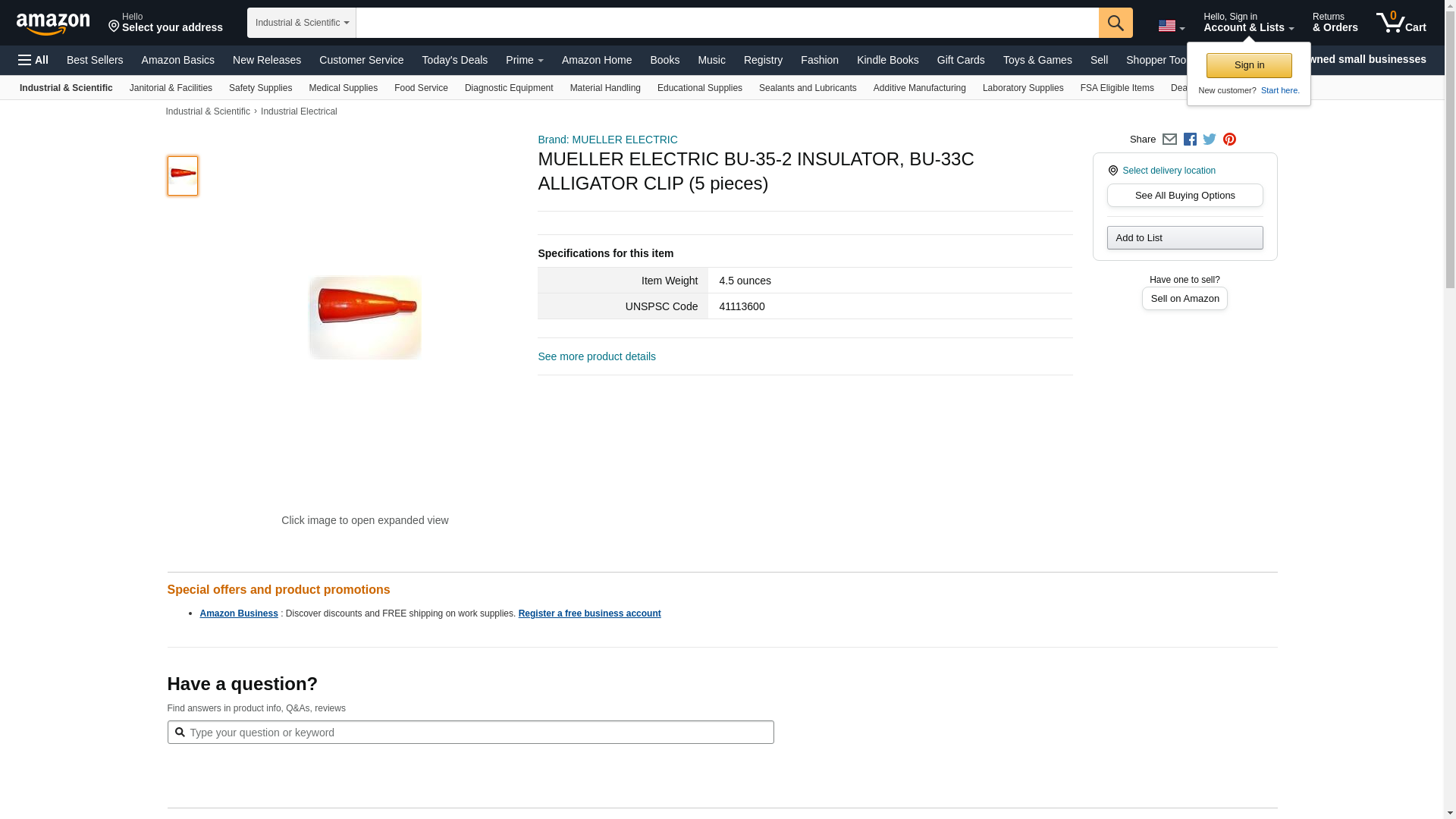Viewport: 1456px width, 819px height.
Task: Share on Twitter icon
Action: tap(1210, 140)
